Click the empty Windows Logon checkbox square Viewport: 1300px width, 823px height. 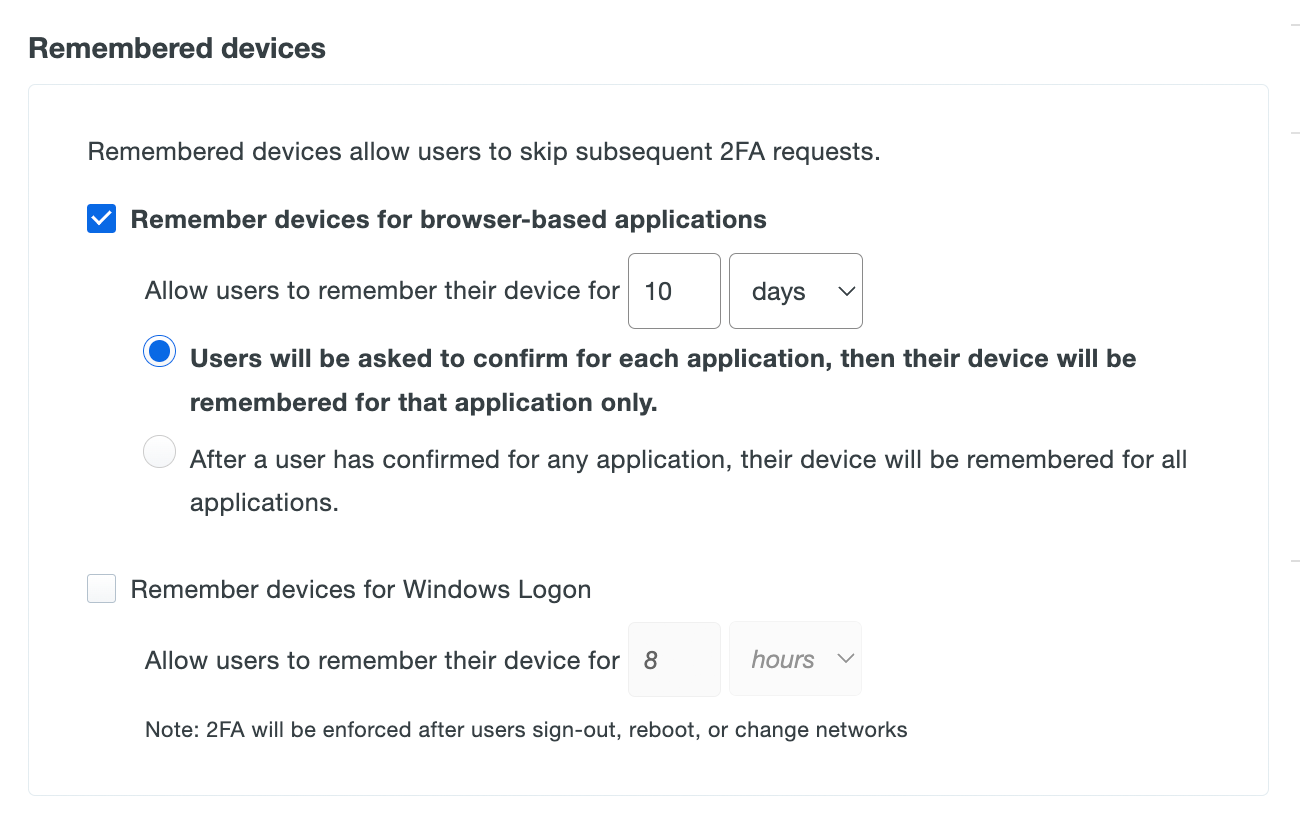coord(101,589)
